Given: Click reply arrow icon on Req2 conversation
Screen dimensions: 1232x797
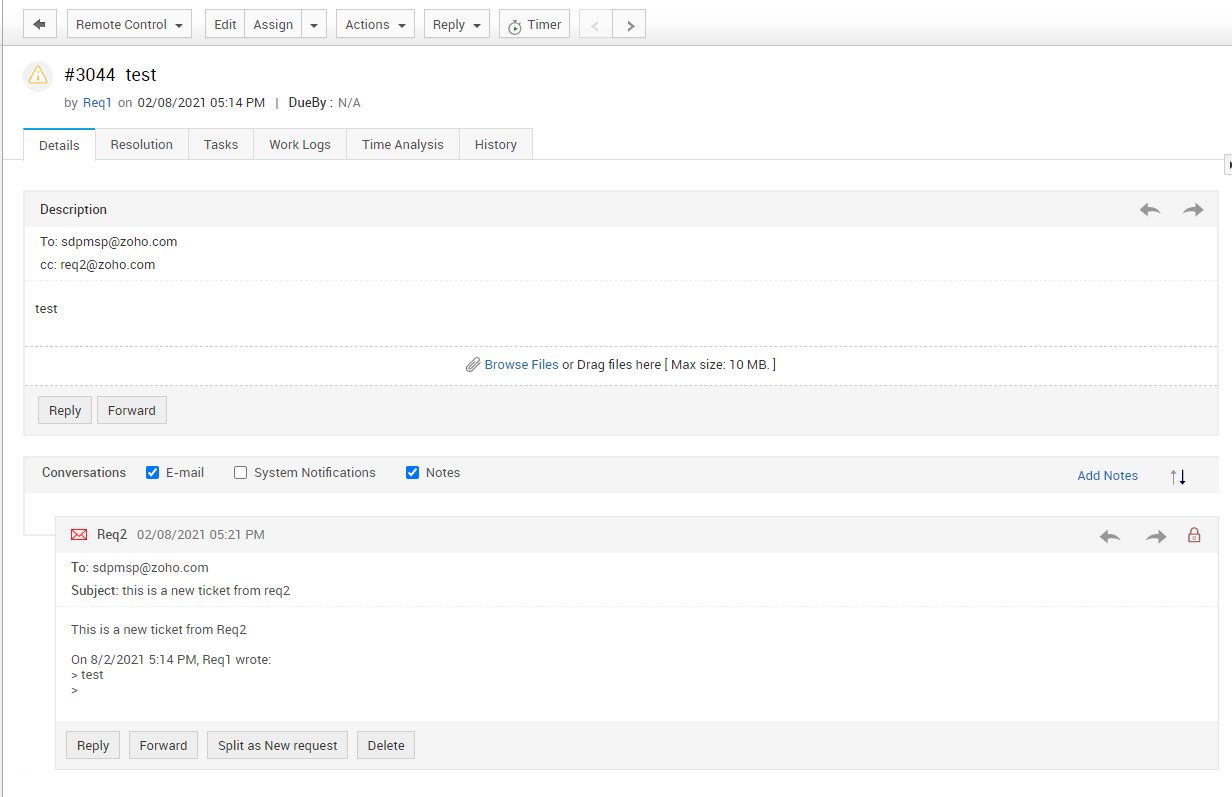Looking at the screenshot, I should tap(1110, 536).
